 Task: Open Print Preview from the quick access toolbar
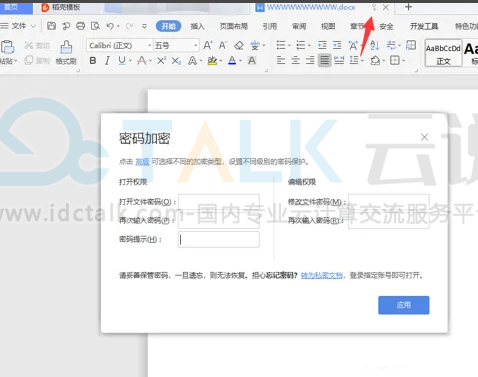pyautogui.click(x=95, y=26)
